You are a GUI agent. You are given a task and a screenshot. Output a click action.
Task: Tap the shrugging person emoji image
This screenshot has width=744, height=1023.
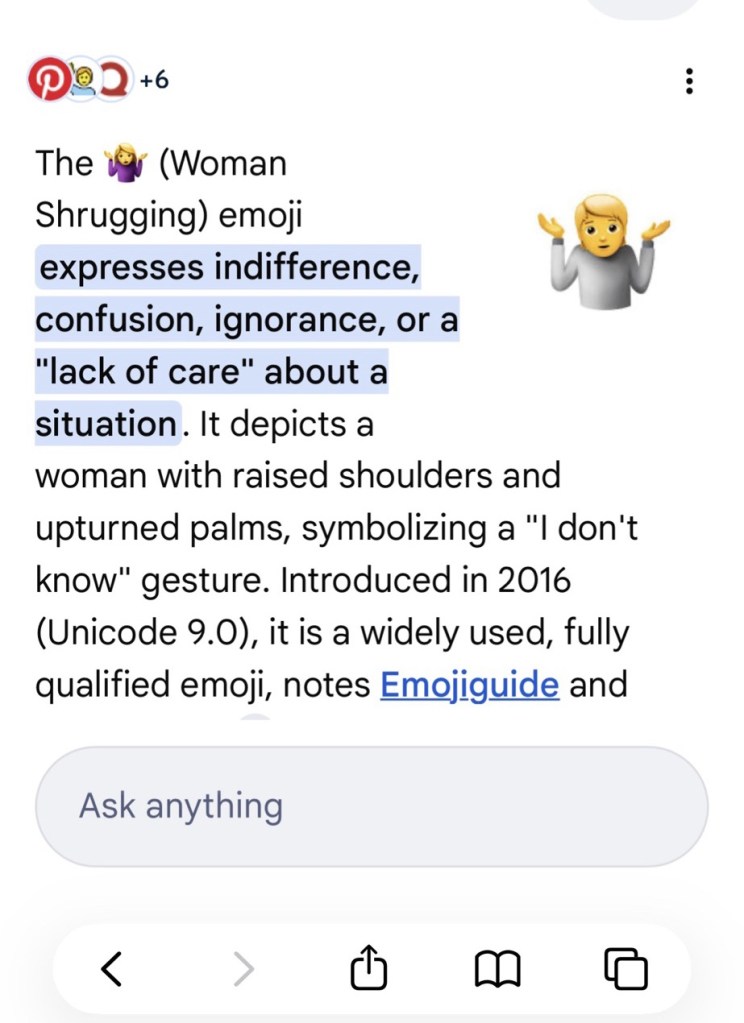tap(603, 244)
